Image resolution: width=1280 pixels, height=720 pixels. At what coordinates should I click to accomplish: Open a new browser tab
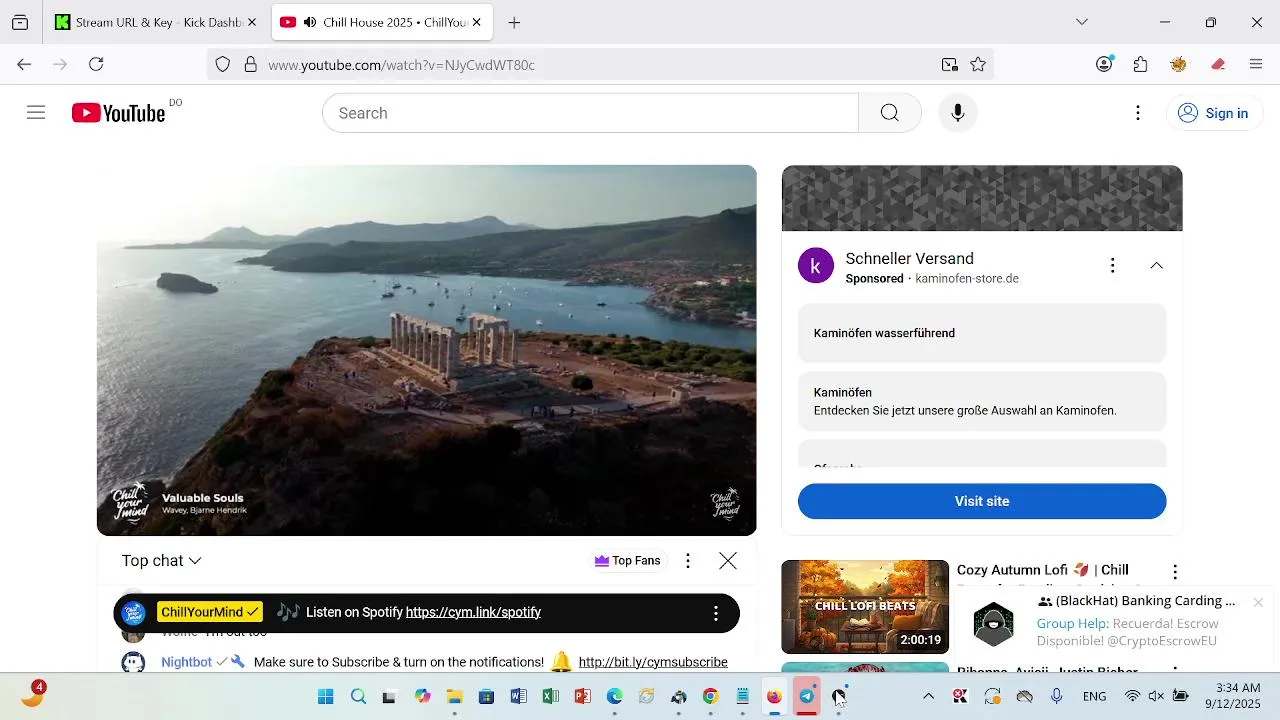click(x=514, y=22)
